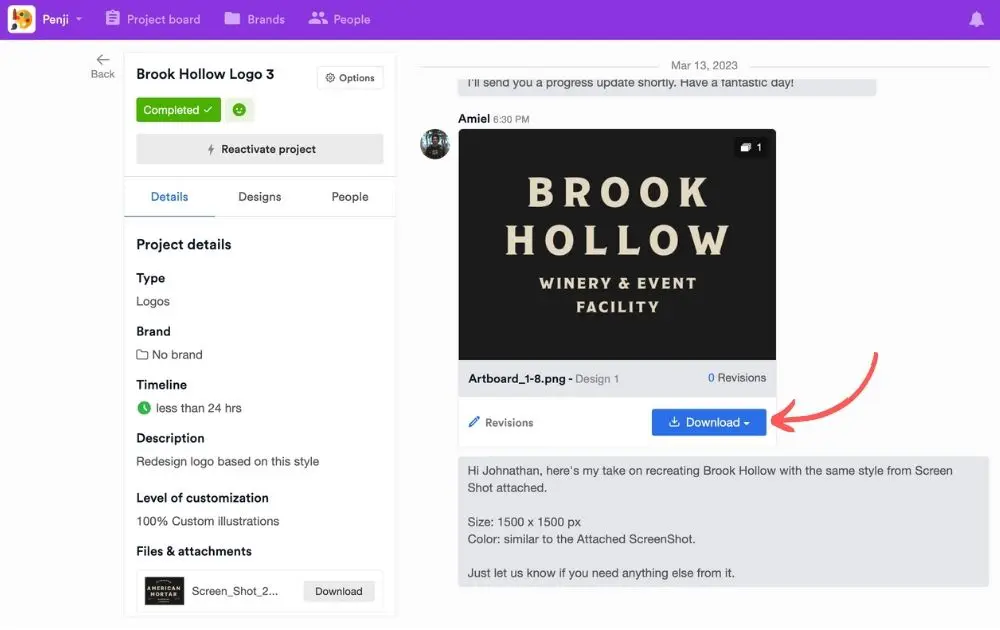Click the green timeline clock icon
This screenshot has width=1000, height=630.
tap(144, 408)
